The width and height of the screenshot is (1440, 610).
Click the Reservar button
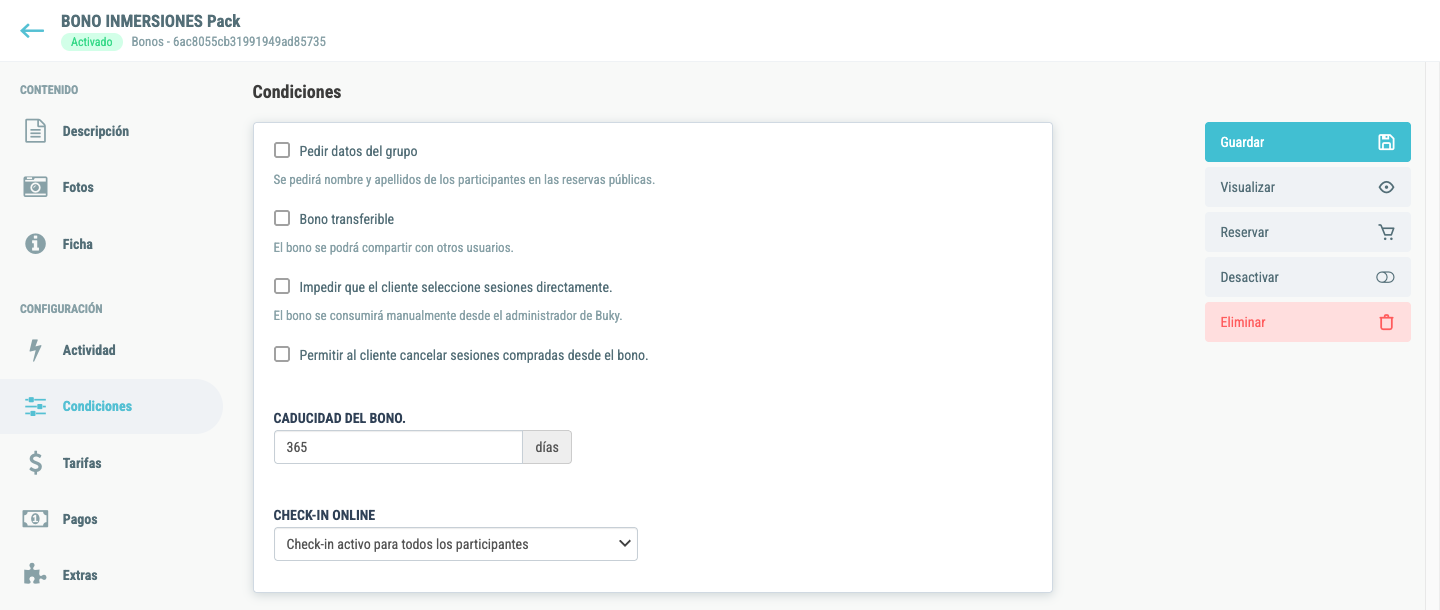[1308, 232]
